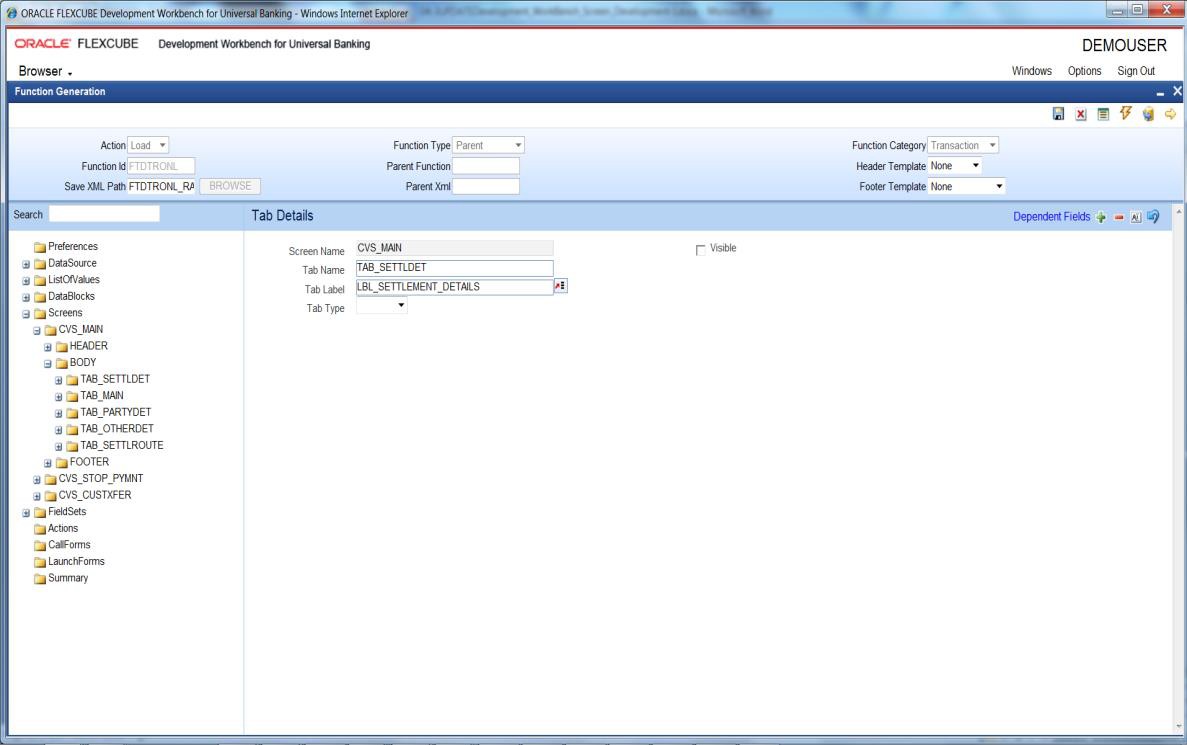
Task: Expand the DataBlocks tree node
Action: [26, 298]
